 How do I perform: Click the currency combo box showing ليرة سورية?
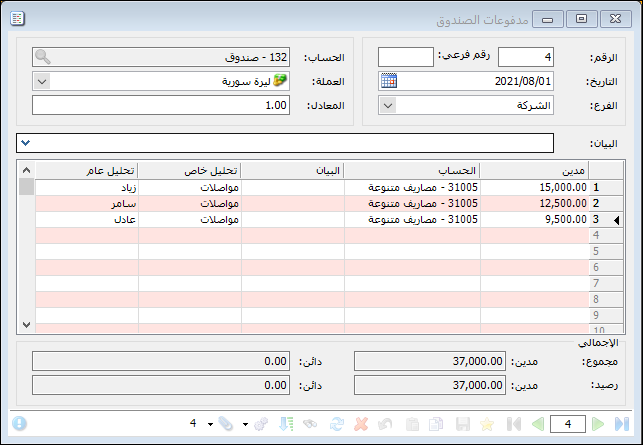(x=161, y=81)
